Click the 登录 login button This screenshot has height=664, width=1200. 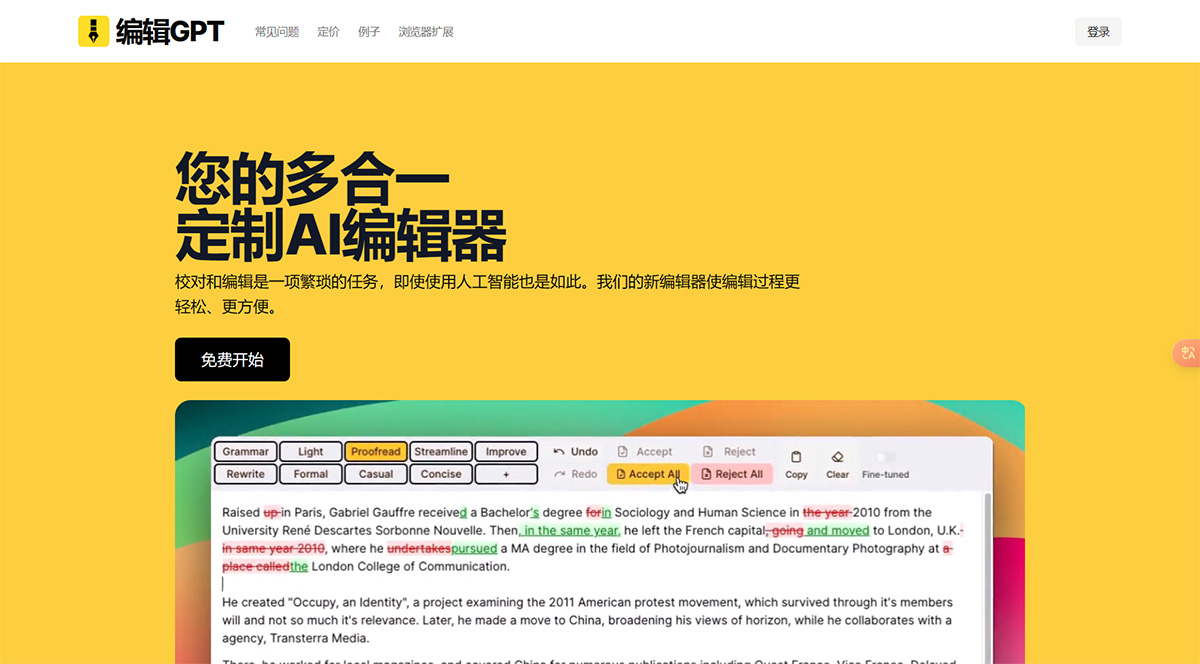tap(1098, 31)
